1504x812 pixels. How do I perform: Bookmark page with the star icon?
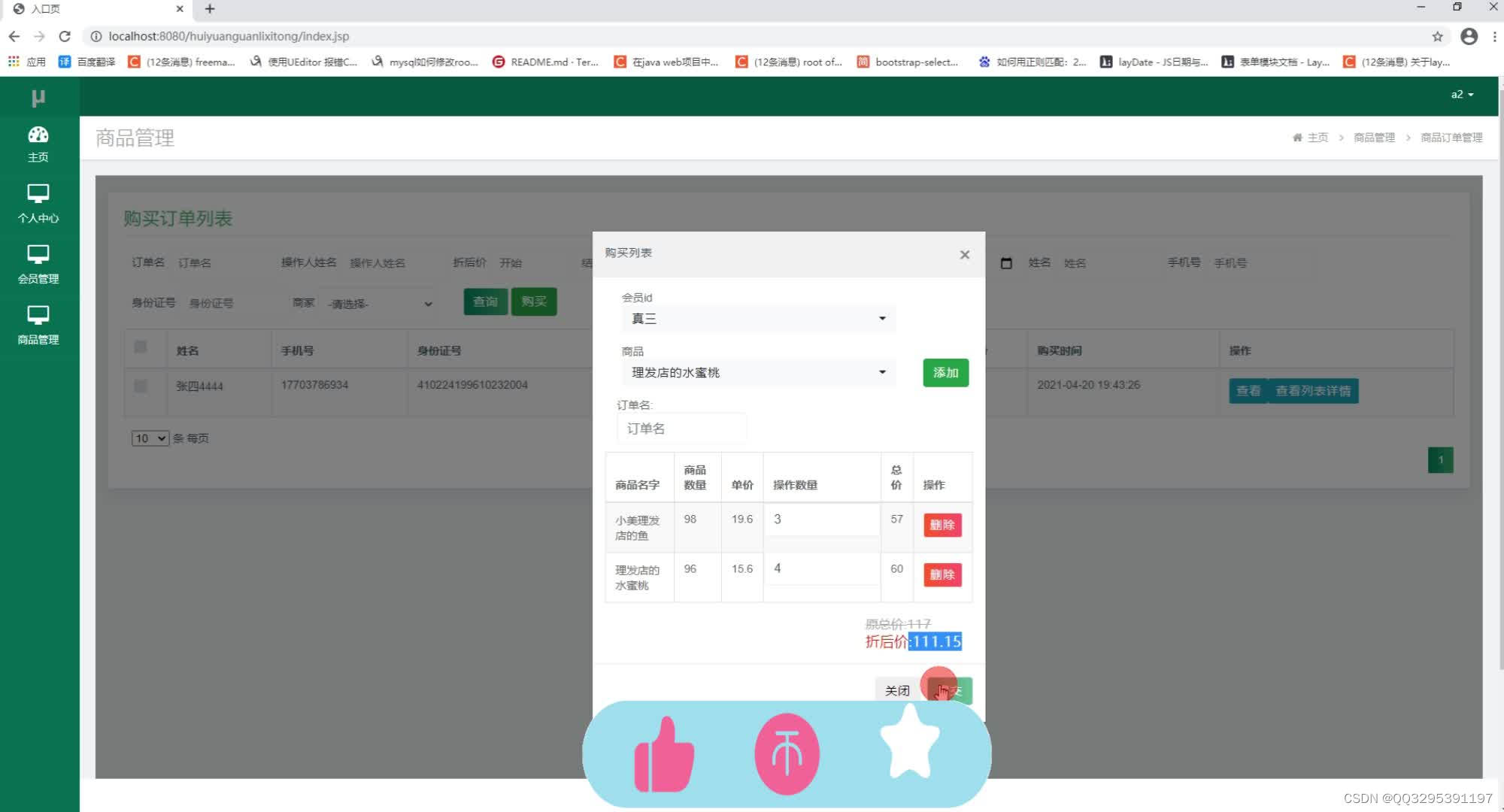[1437, 36]
